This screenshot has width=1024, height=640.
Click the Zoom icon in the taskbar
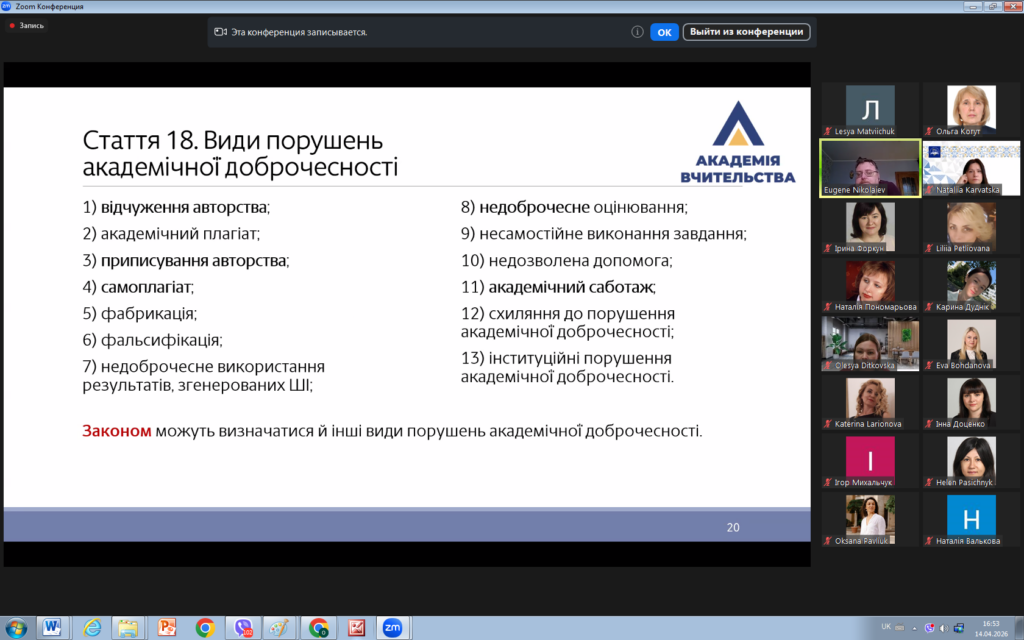[x=391, y=627]
